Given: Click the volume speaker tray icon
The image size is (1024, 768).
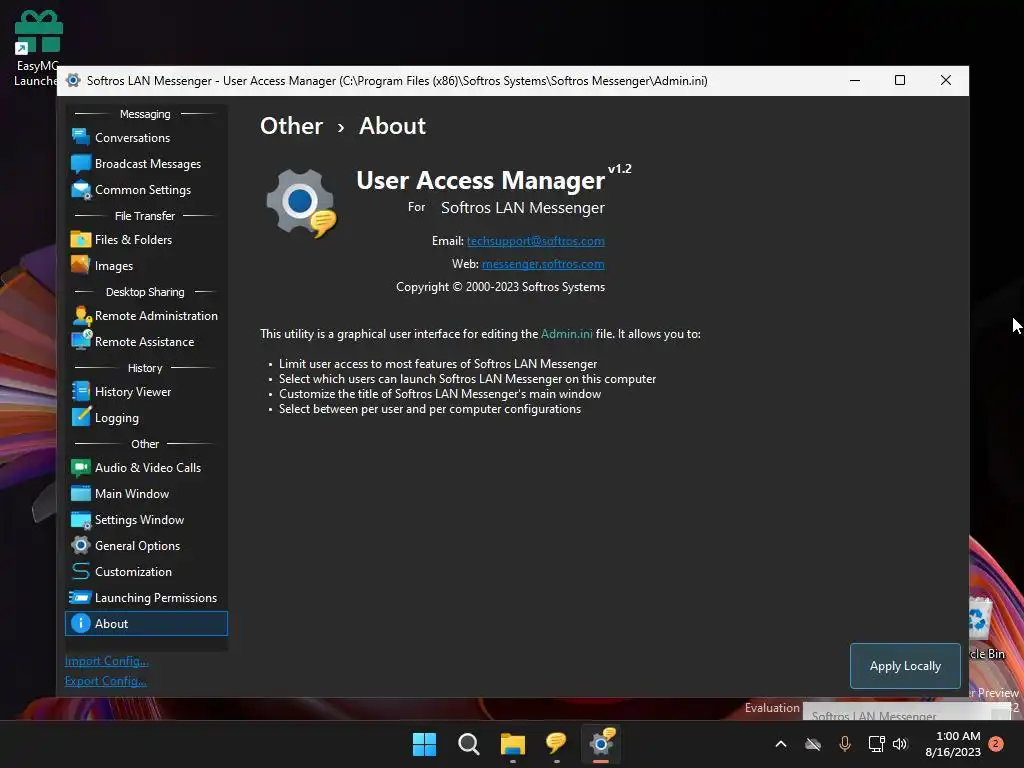Looking at the screenshot, I should point(901,744).
